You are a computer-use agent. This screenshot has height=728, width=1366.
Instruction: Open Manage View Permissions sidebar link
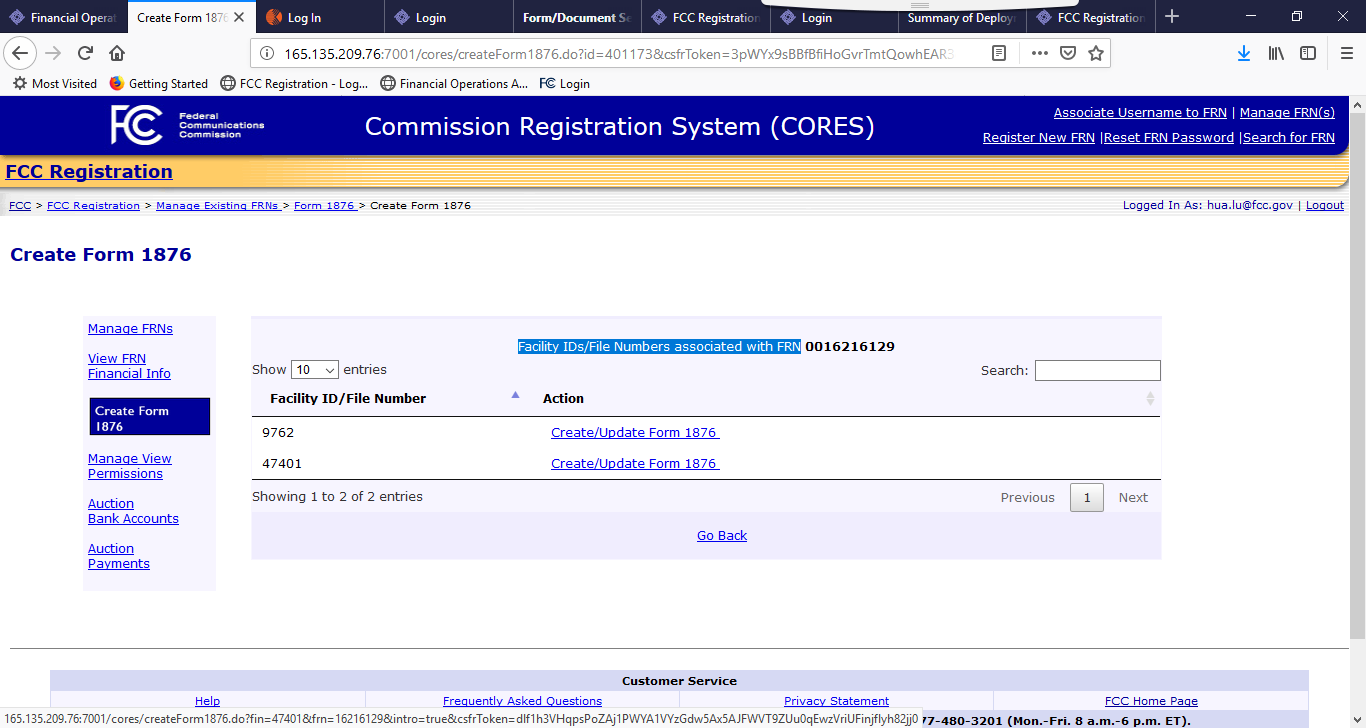tap(129, 466)
